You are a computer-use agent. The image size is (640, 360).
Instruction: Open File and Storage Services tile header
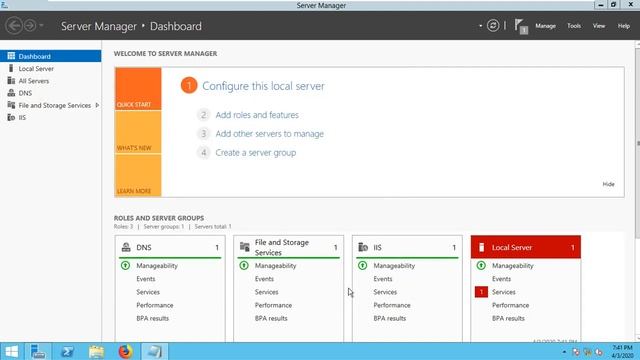point(289,247)
